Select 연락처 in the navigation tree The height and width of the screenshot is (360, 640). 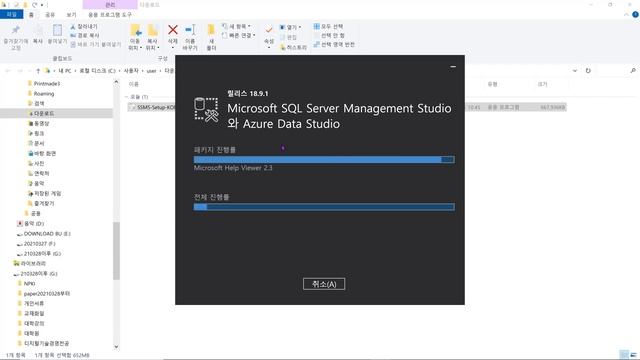click(x=41, y=173)
